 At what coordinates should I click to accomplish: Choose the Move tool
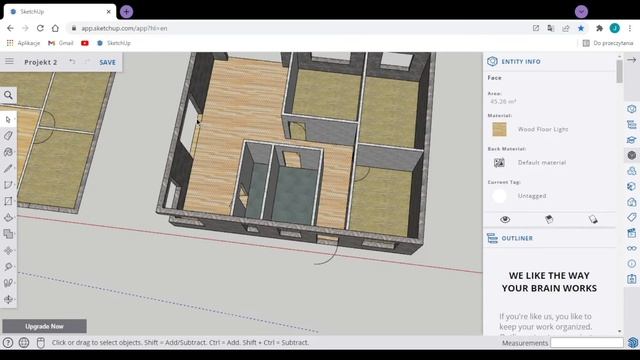[8, 250]
